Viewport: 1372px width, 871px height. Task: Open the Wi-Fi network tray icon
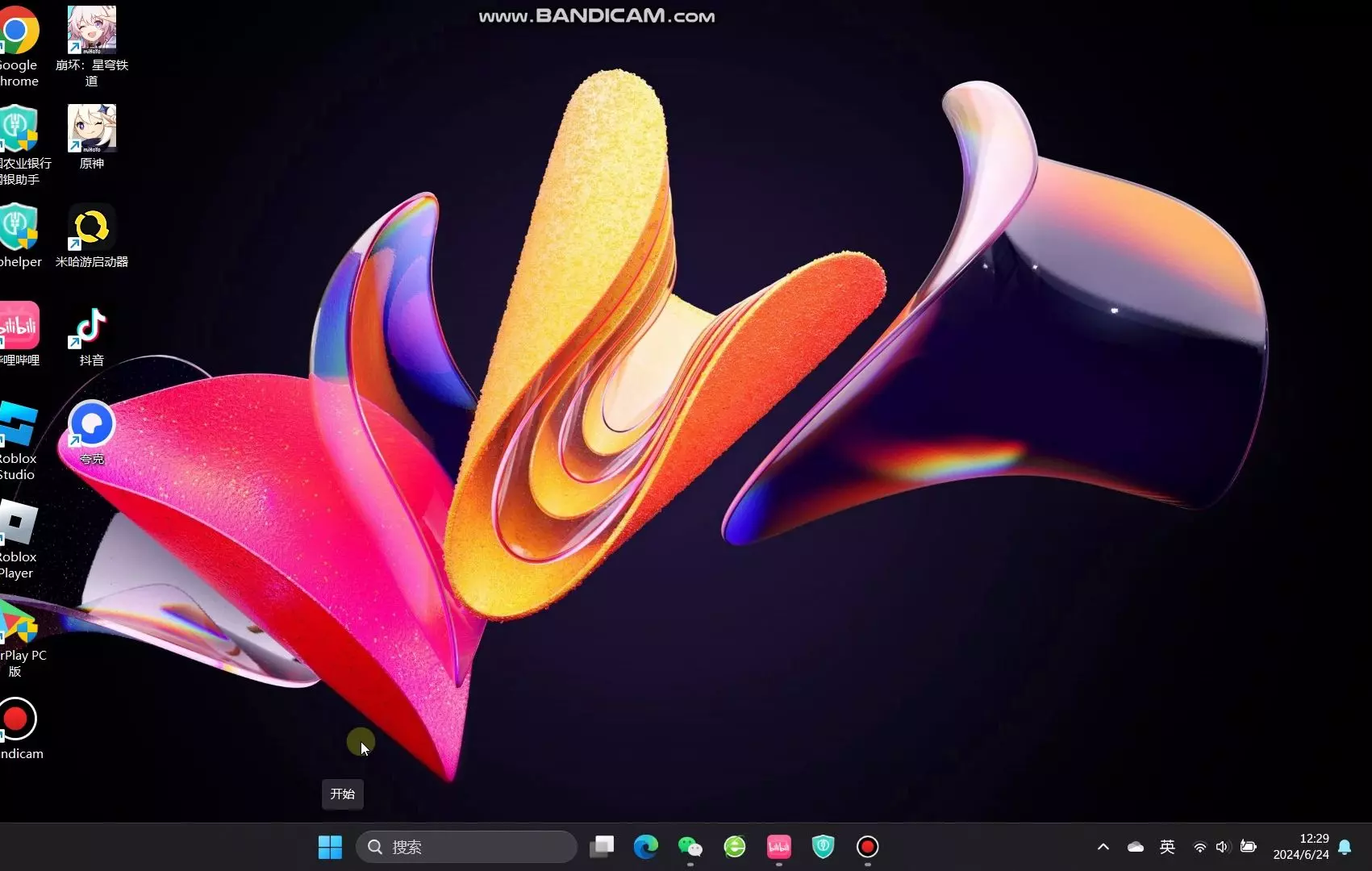[1200, 847]
